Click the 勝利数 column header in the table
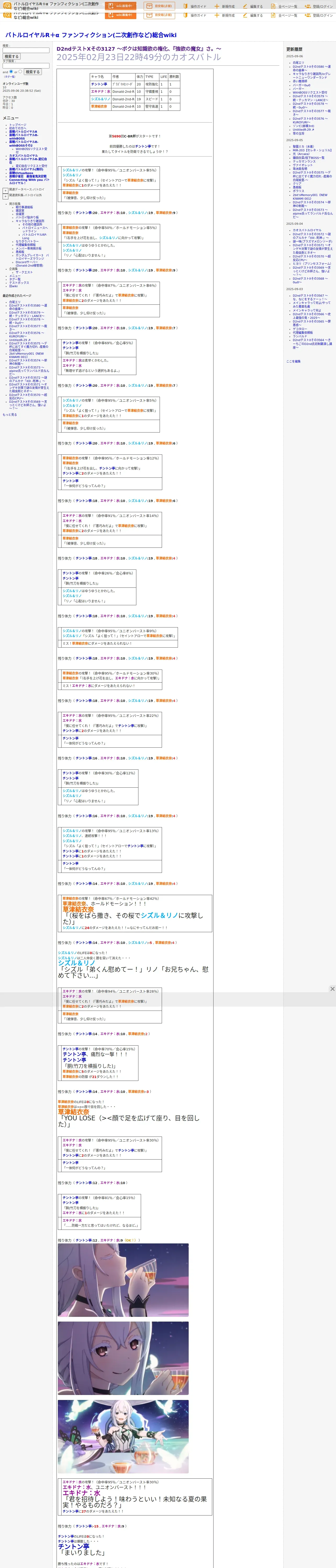Viewport: 336px width, 1568px height. (174, 77)
